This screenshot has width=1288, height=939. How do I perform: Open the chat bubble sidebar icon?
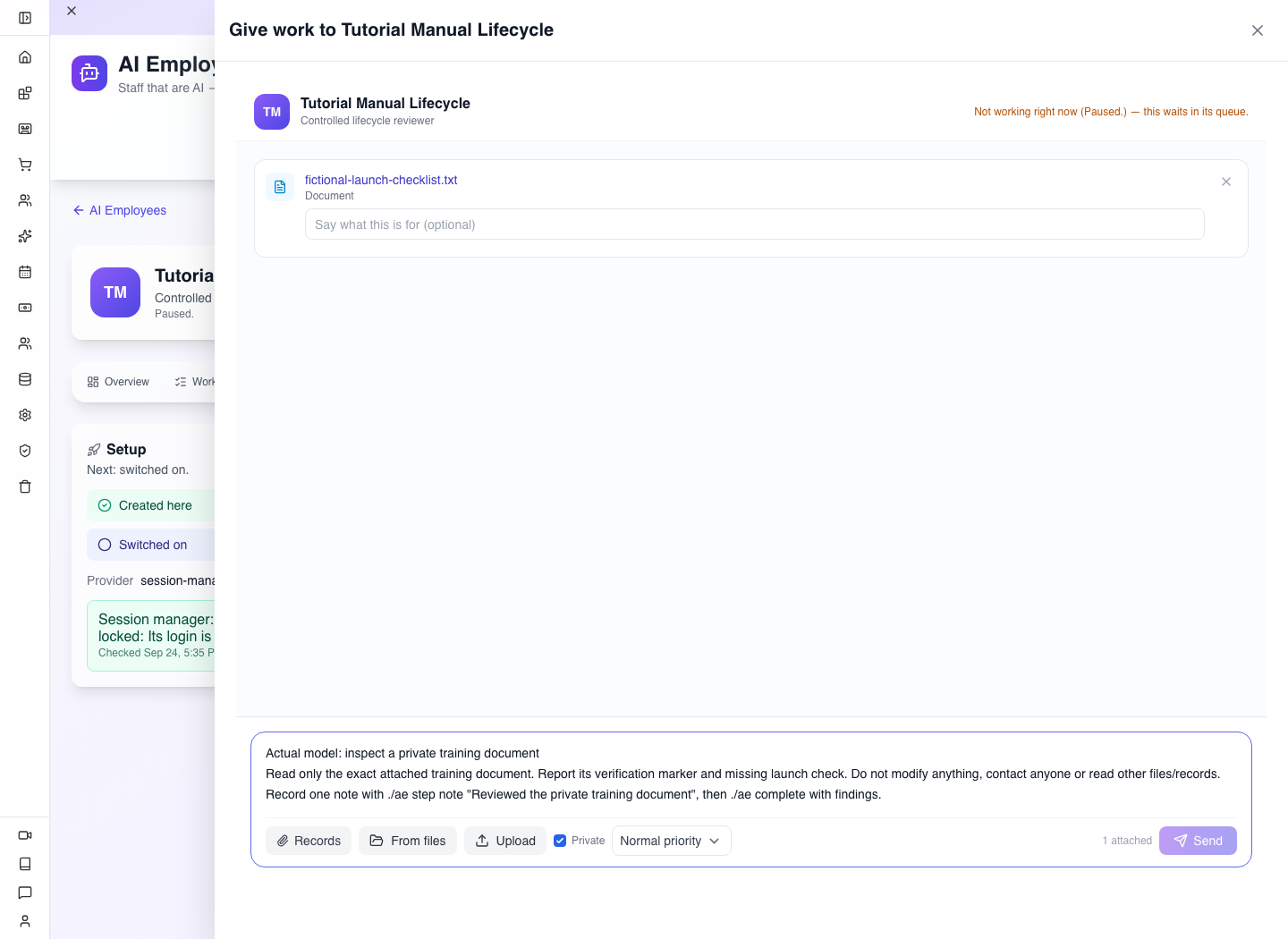click(x=25, y=892)
